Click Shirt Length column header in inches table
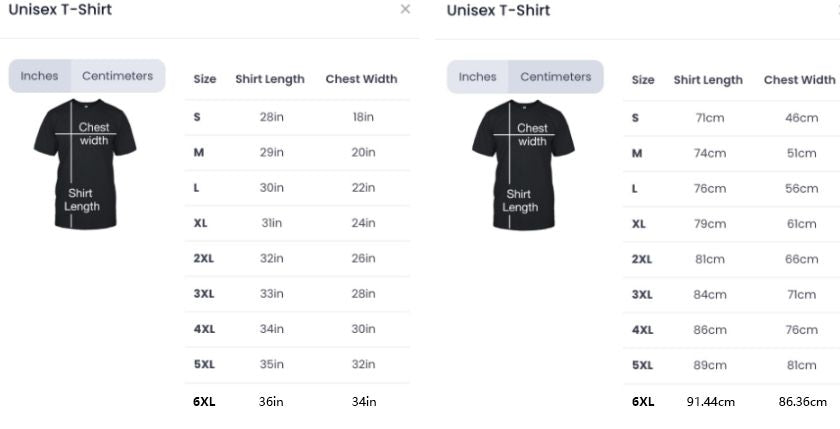Screen dimensions: 840x429 coord(270,79)
